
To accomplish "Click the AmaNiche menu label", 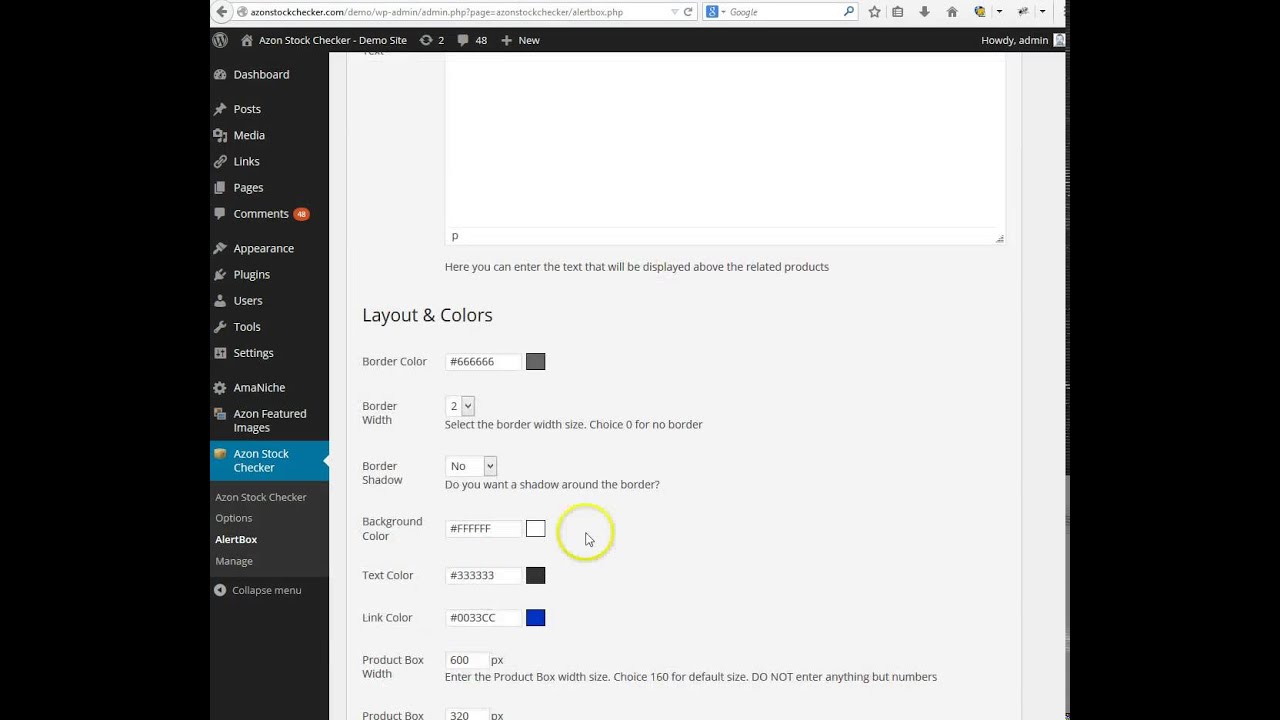I will point(259,387).
